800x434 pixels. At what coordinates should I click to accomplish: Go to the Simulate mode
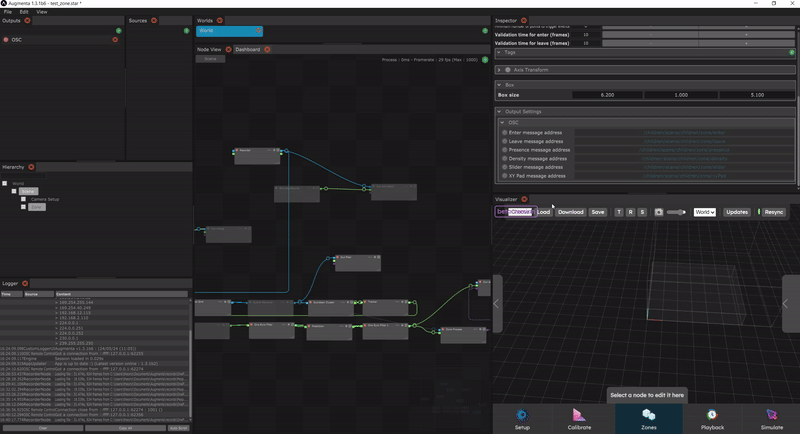(773, 417)
